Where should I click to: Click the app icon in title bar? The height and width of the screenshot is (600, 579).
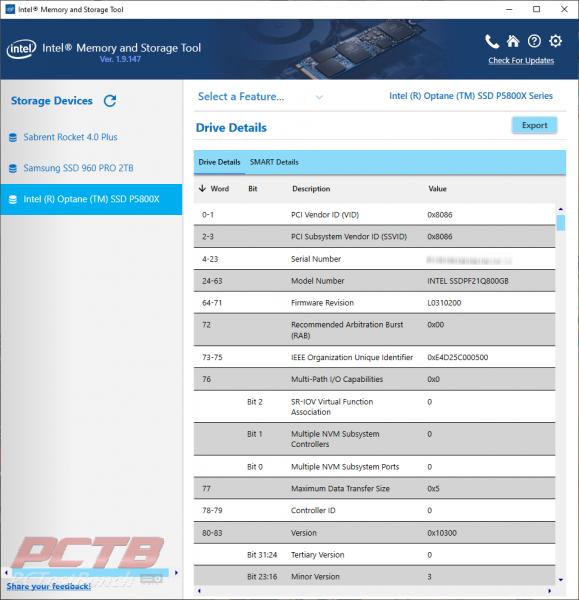click(10, 9)
